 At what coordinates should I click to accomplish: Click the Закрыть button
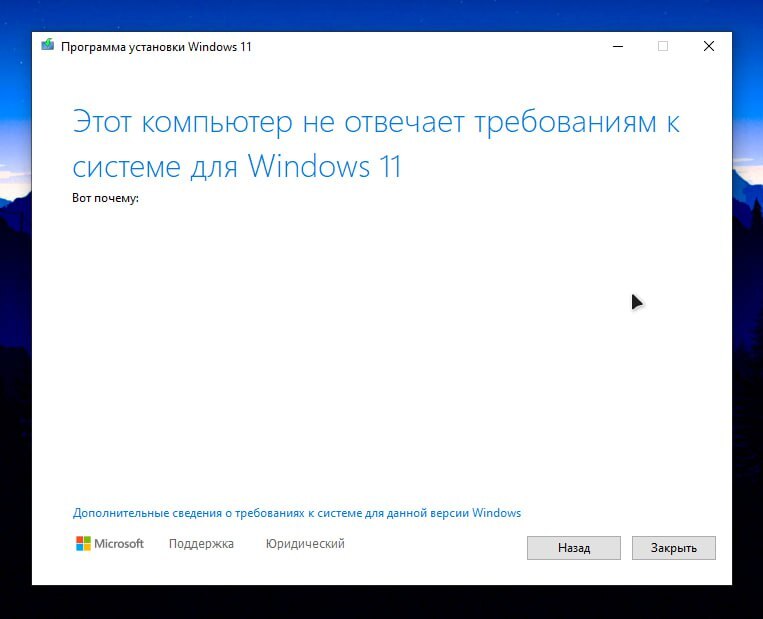673,548
